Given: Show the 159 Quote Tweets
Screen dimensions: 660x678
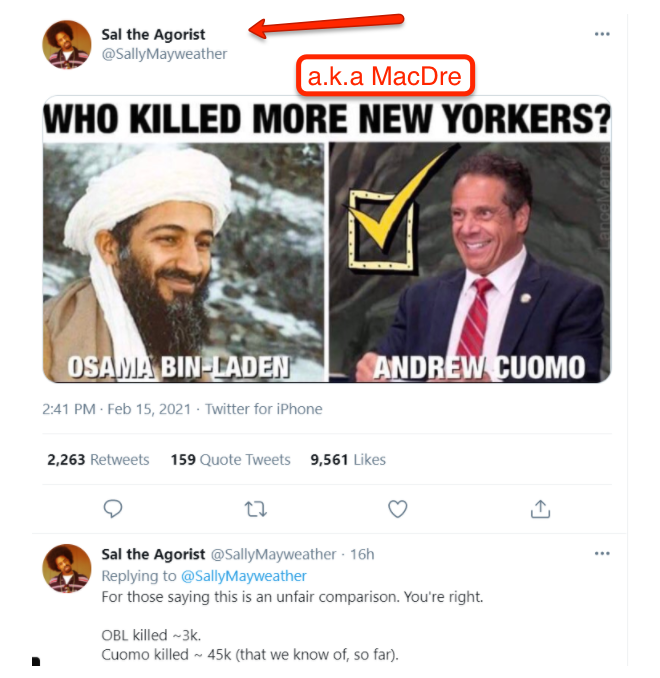Looking at the screenshot, I should click(230, 460).
